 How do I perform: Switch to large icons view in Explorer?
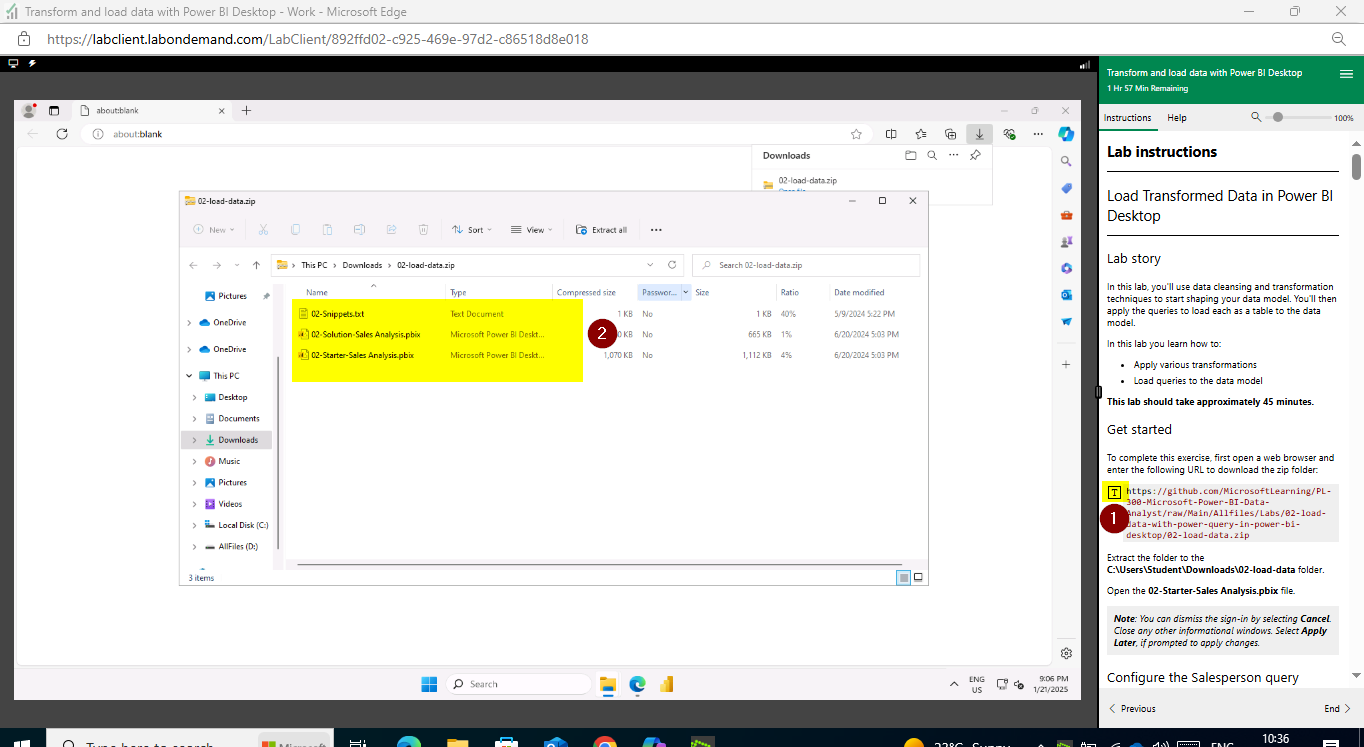pos(918,577)
